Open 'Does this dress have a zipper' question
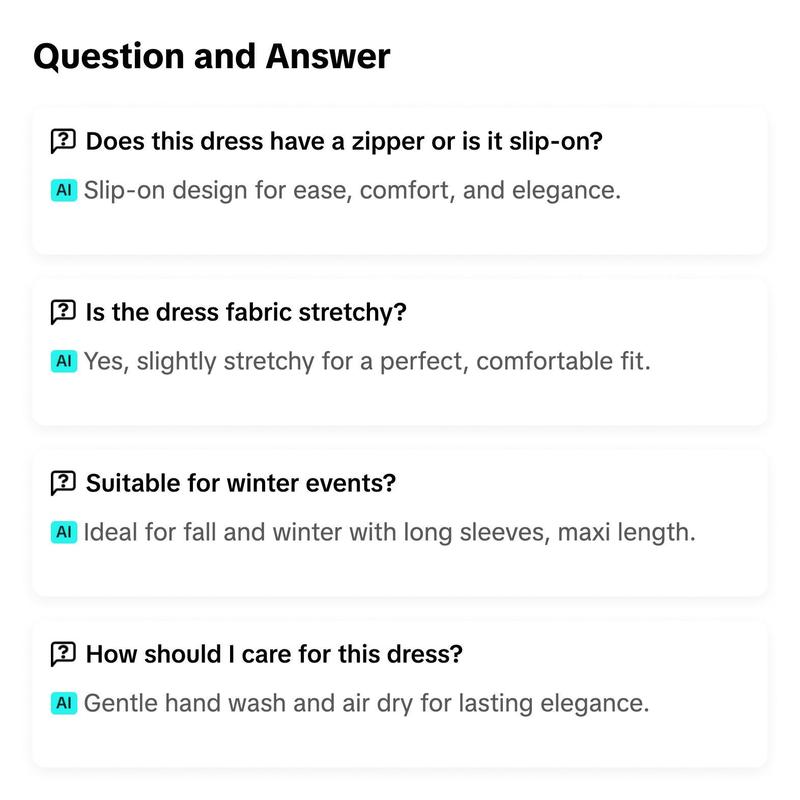This screenshot has width=800, height=800. 344,141
